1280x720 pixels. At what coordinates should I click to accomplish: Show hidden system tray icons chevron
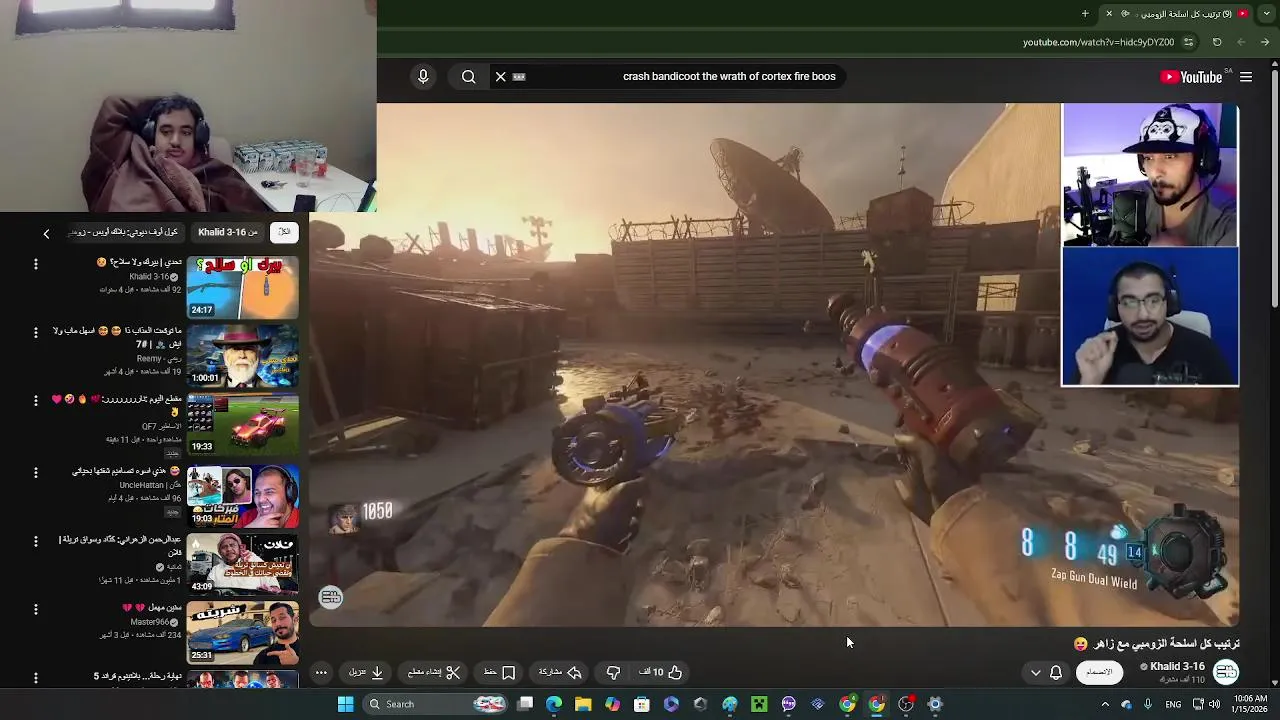(1105, 704)
